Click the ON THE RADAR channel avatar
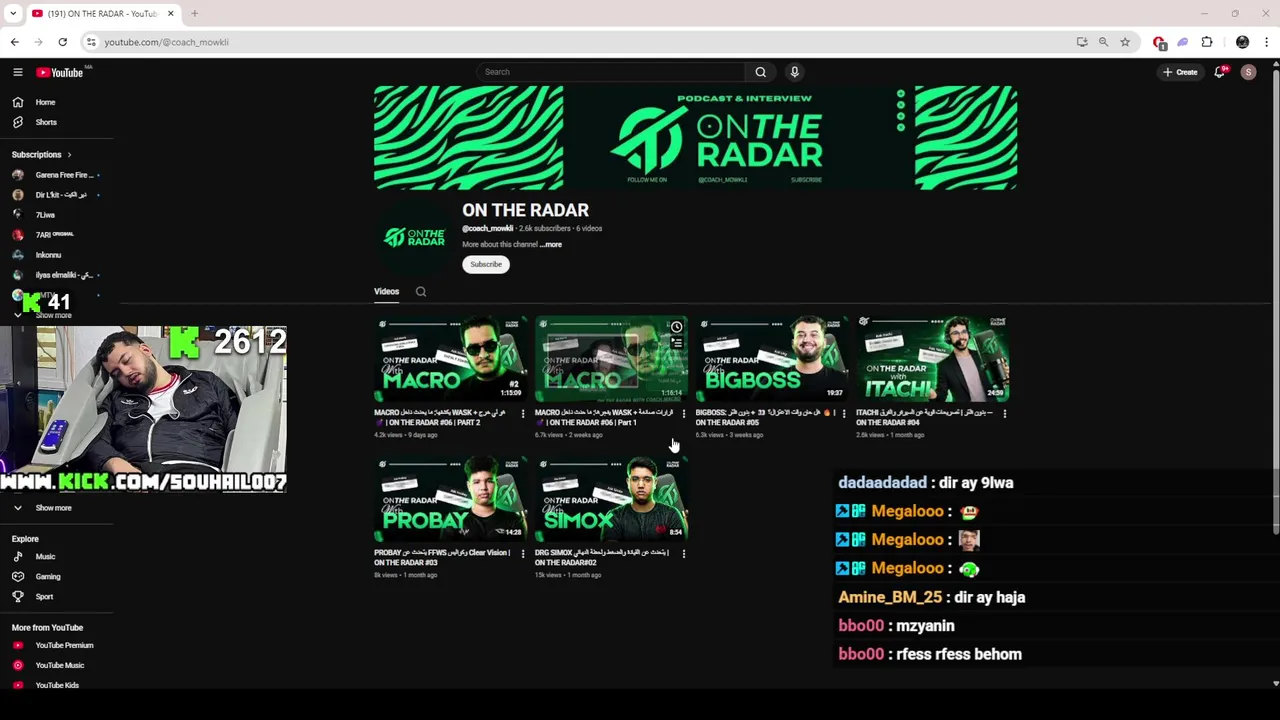 [x=414, y=238]
